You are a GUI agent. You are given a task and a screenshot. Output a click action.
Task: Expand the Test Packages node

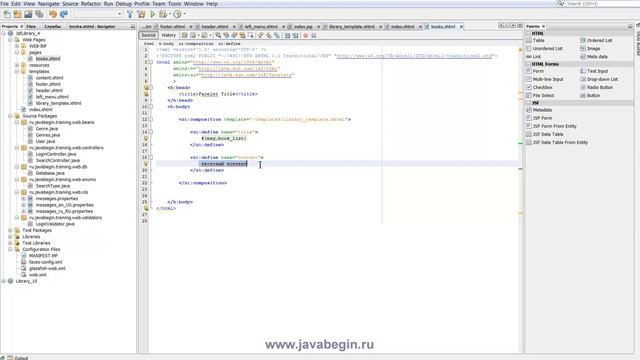[10, 231]
